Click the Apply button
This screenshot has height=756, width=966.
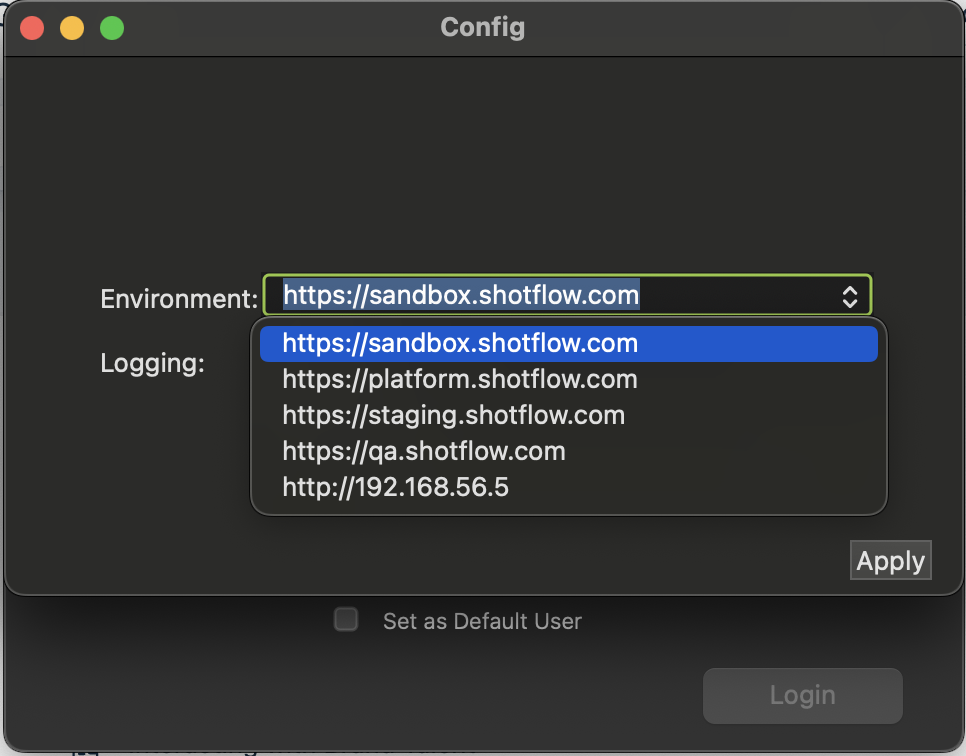[890, 561]
